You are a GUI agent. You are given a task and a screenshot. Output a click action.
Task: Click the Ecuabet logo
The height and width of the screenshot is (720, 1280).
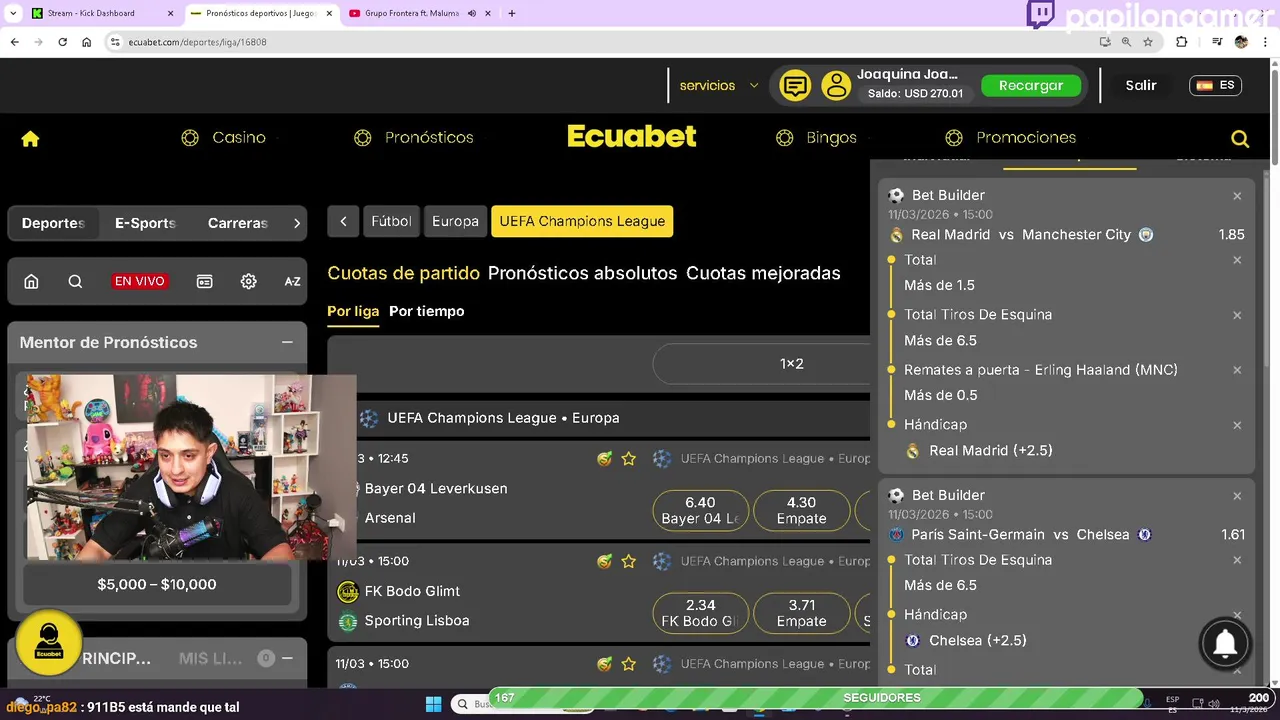coord(631,137)
